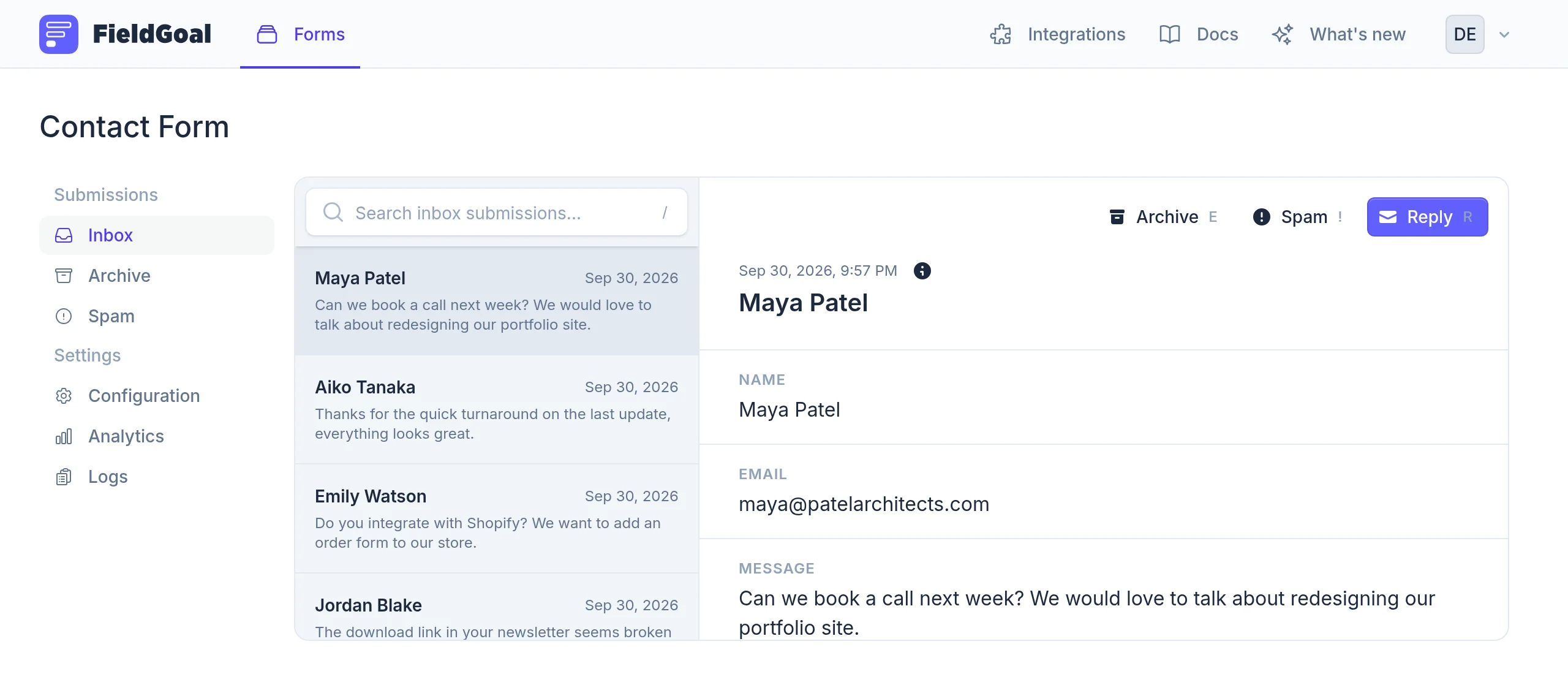Click the DE user avatar
Viewport: 1568px width, 674px height.
click(x=1465, y=34)
